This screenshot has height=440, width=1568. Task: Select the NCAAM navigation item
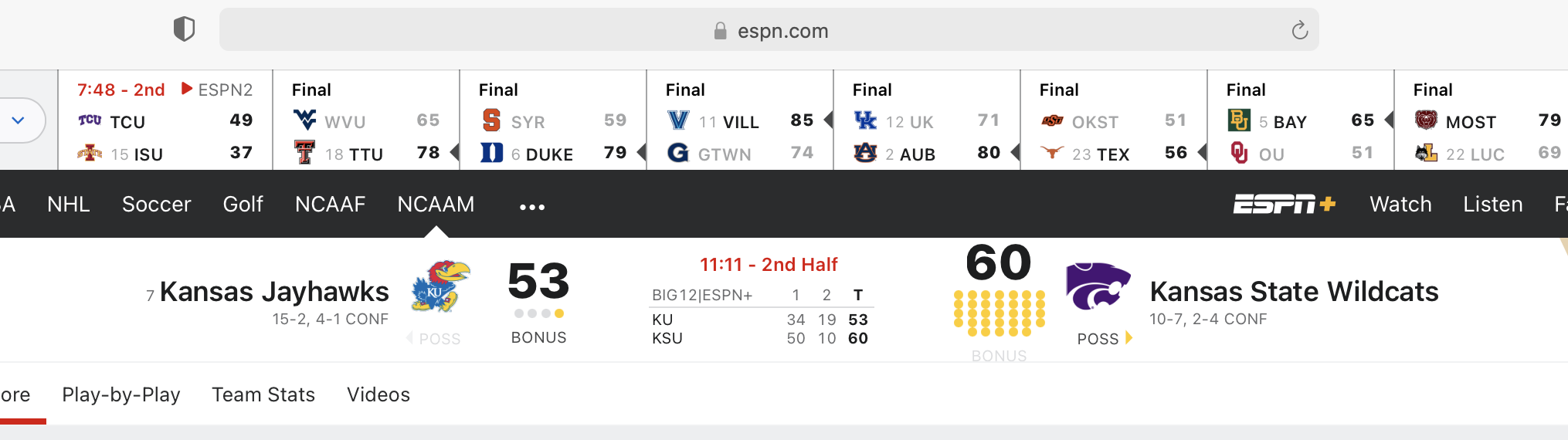click(436, 204)
